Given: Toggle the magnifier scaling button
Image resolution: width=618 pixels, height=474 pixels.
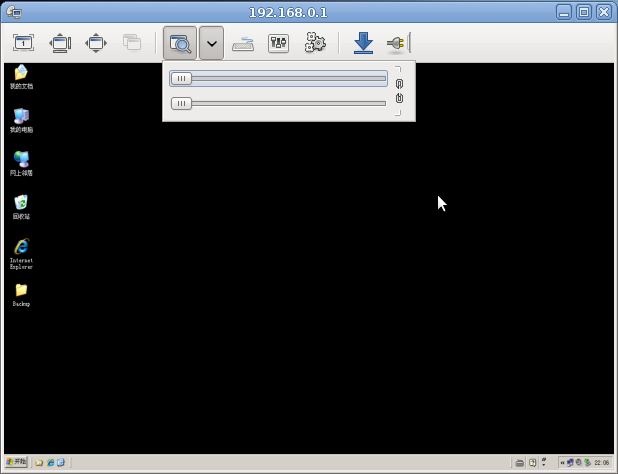Looking at the screenshot, I should (x=180, y=43).
